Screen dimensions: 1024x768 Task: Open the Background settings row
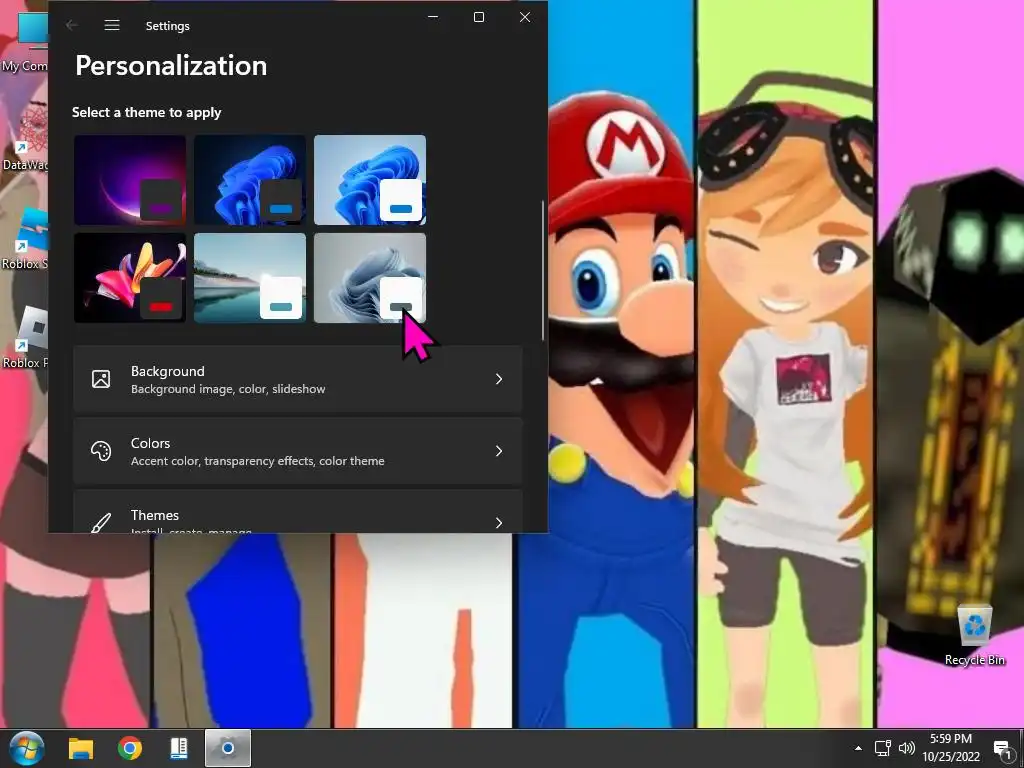tap(298, 379)
